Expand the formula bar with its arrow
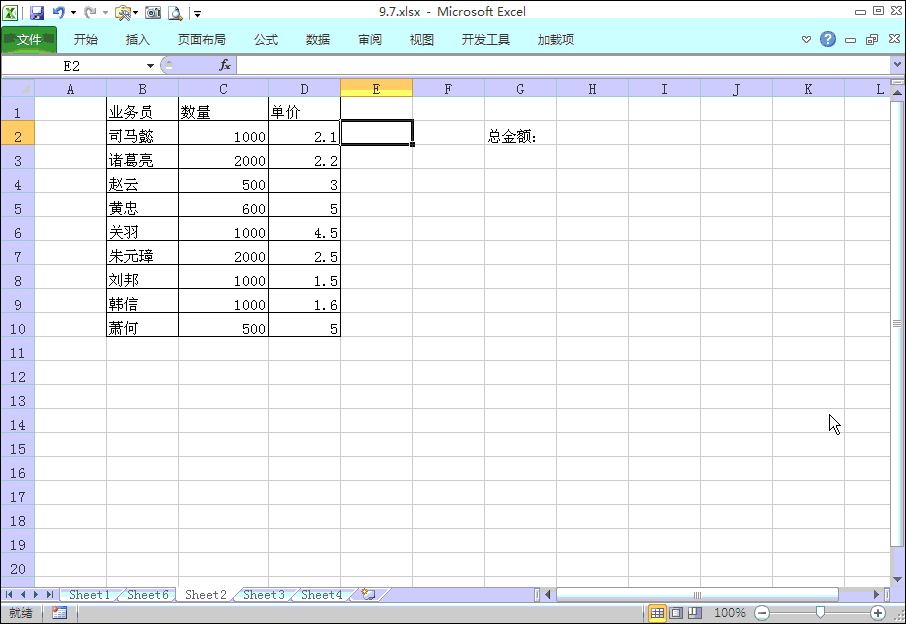The image size is (906, 624). [x=897, y=65]
